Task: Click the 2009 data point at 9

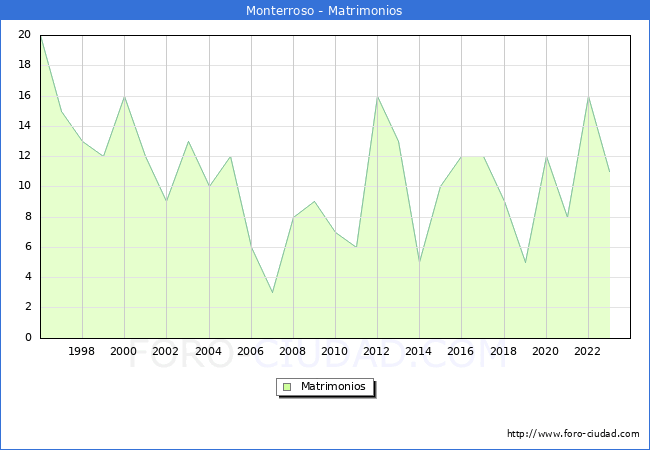Action: click(x=315, y=201)
